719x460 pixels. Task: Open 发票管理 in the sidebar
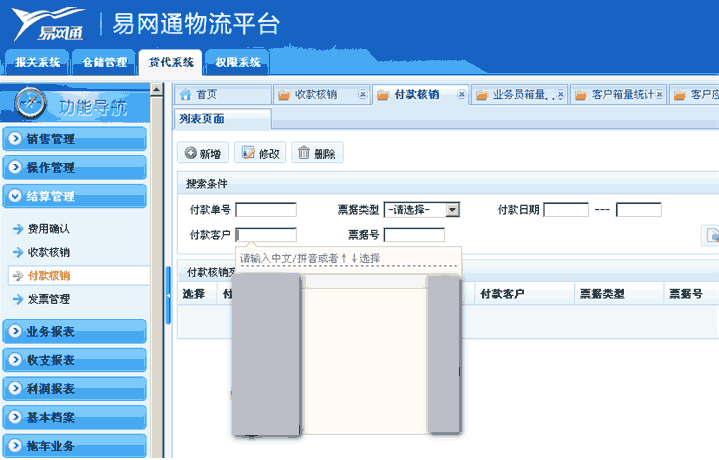pos(49,299)
